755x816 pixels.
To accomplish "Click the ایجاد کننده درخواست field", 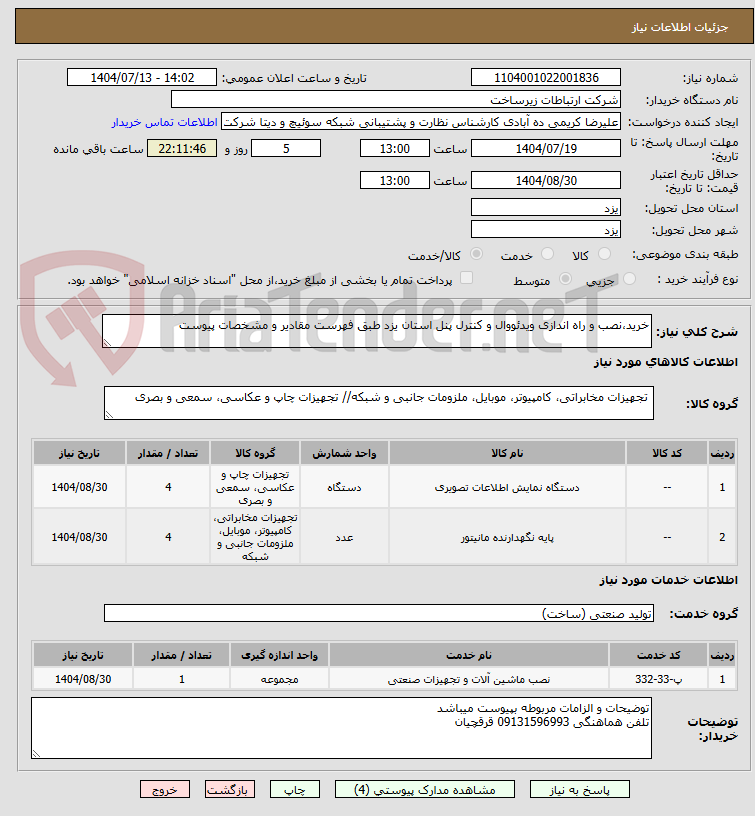I will [421, 122].
